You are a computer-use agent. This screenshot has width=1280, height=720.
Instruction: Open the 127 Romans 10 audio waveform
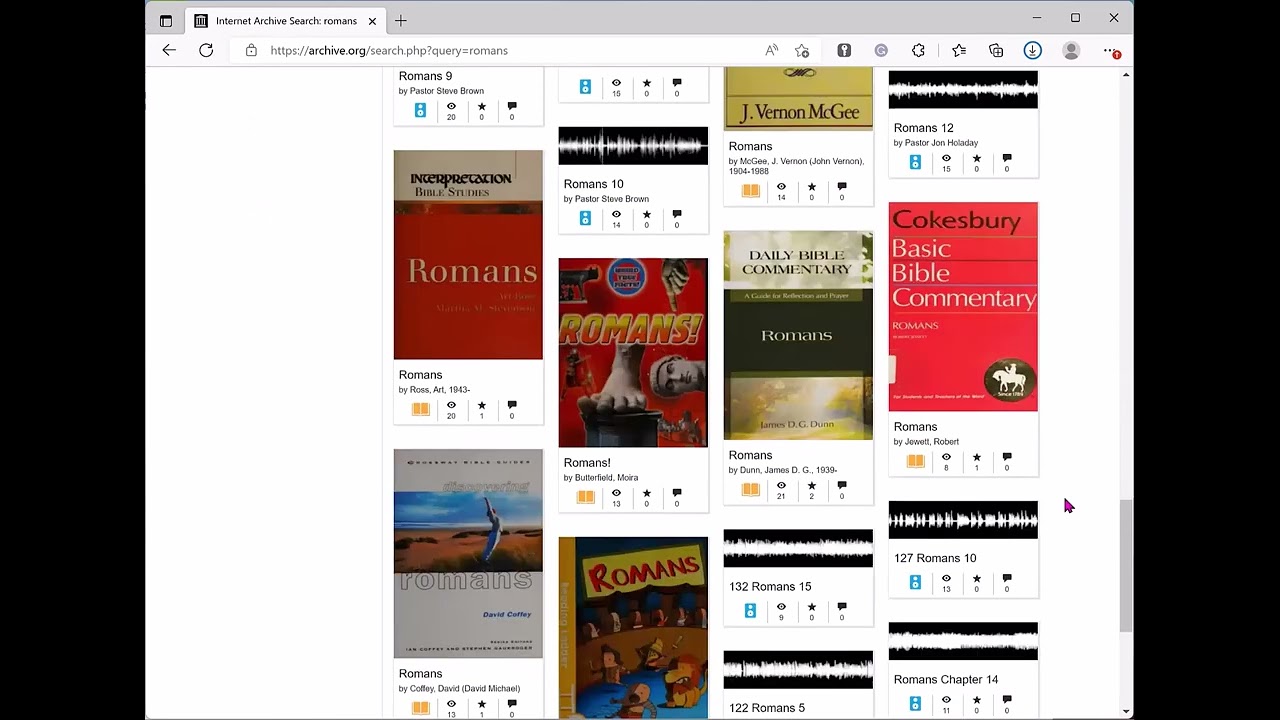point(963,520)
